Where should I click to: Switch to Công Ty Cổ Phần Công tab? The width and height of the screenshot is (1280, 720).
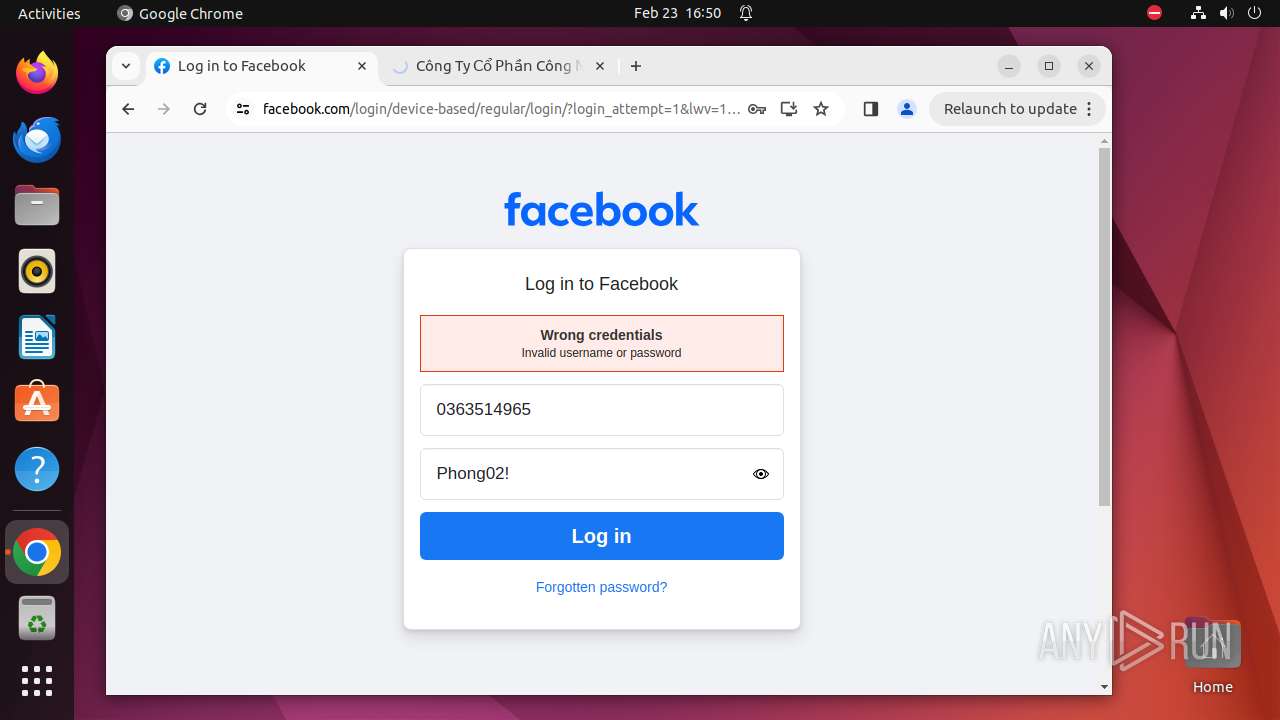[x=497, y=66]
